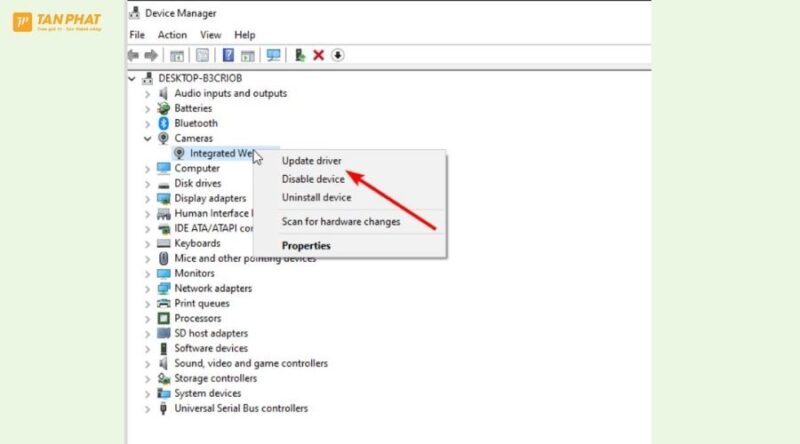
Task: Select the Processors tree item
Action: tap(198, 318)
